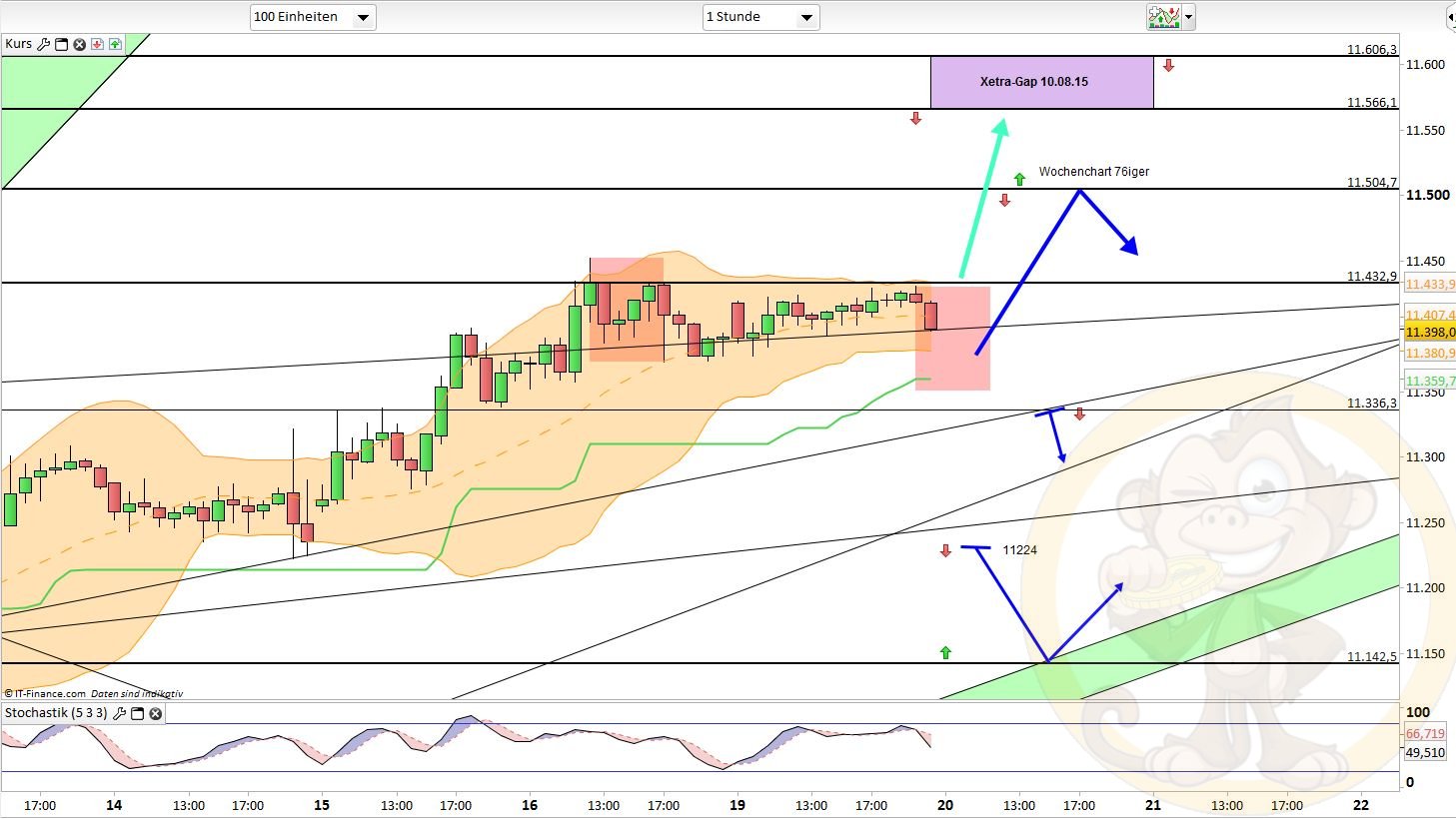The width and height of the screenshot is (1456, 819).
Task: Click green up-arrow icon in Kurs header
Action: 115,44
